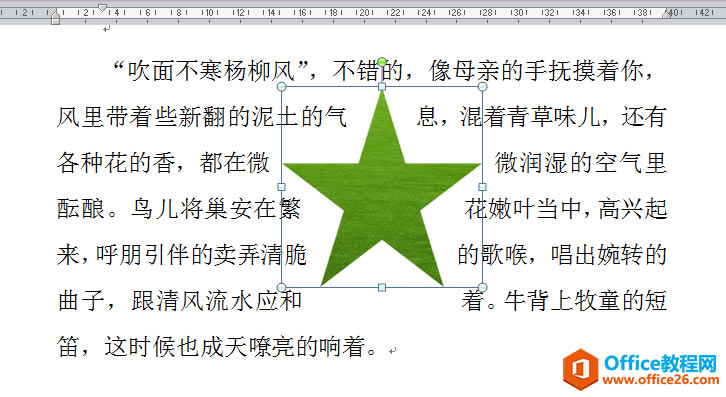Click the text “唱出婉转的”
Screen dimensions: 726x397
608,254
